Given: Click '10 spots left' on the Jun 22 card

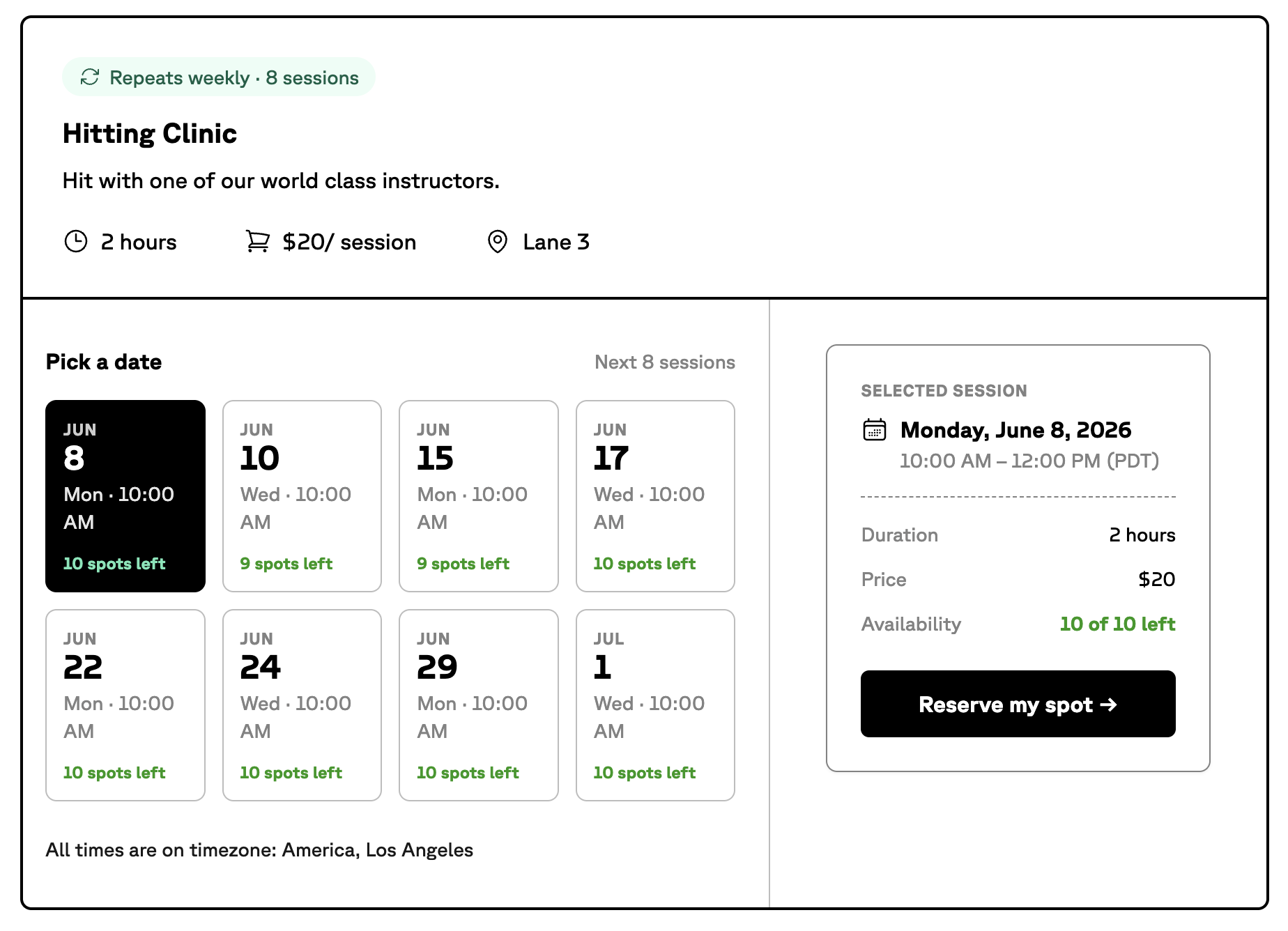Looking at the screenshot, I should (x=114, y=773).
